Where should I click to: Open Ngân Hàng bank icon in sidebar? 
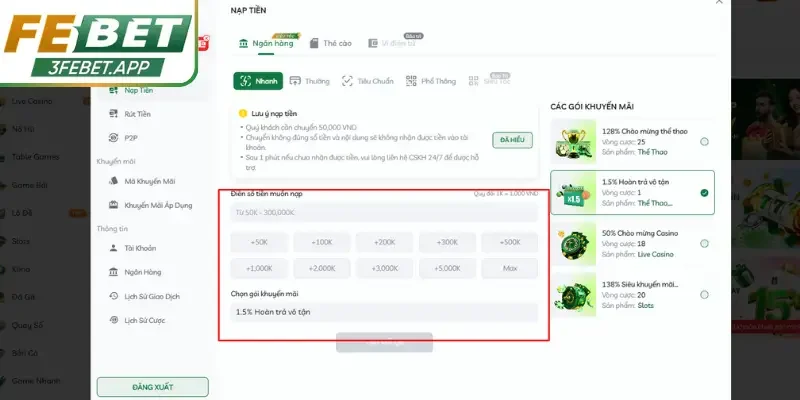point(114,272)
